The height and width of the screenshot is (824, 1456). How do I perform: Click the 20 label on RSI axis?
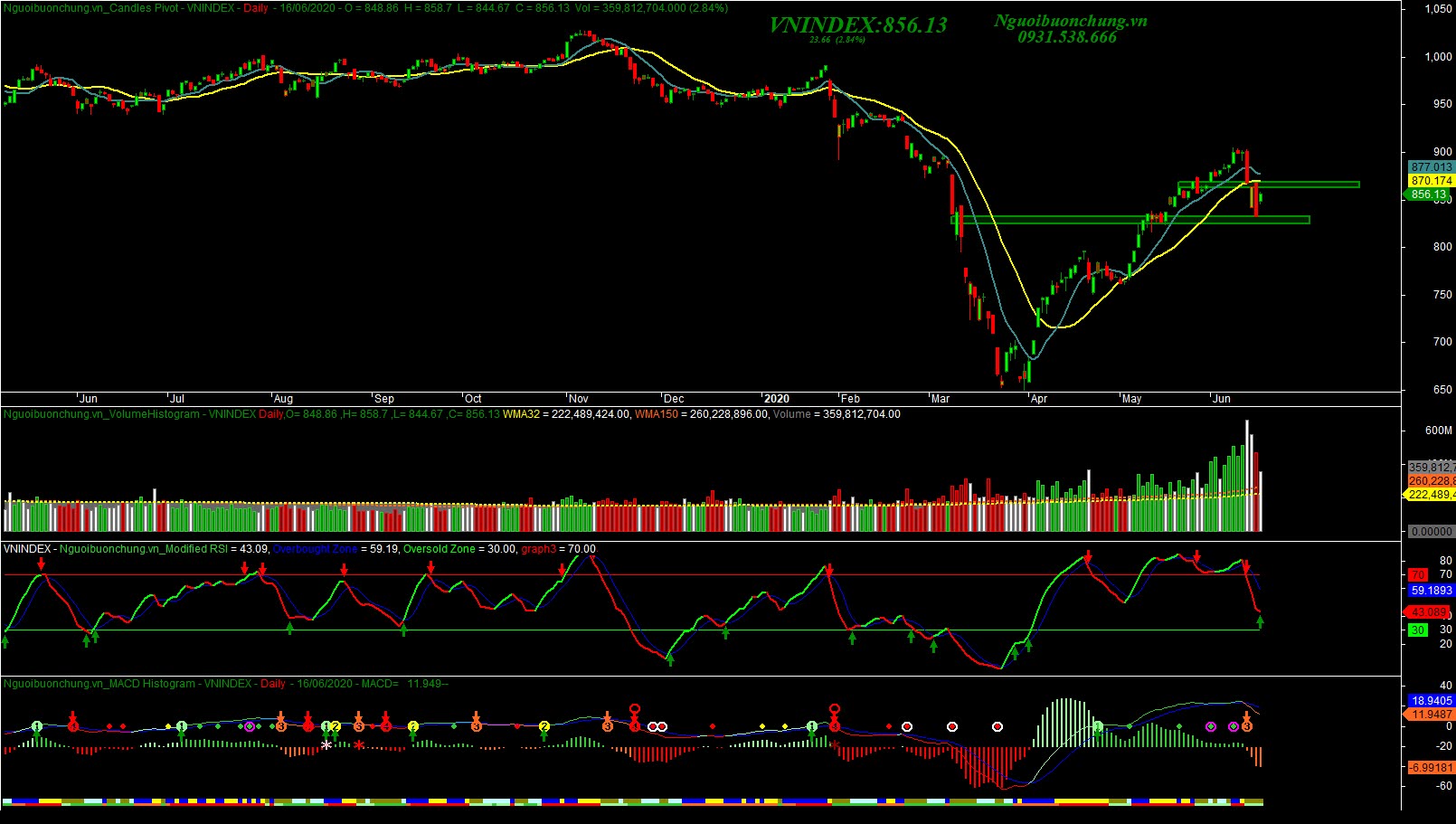(x=1446, y=644)
